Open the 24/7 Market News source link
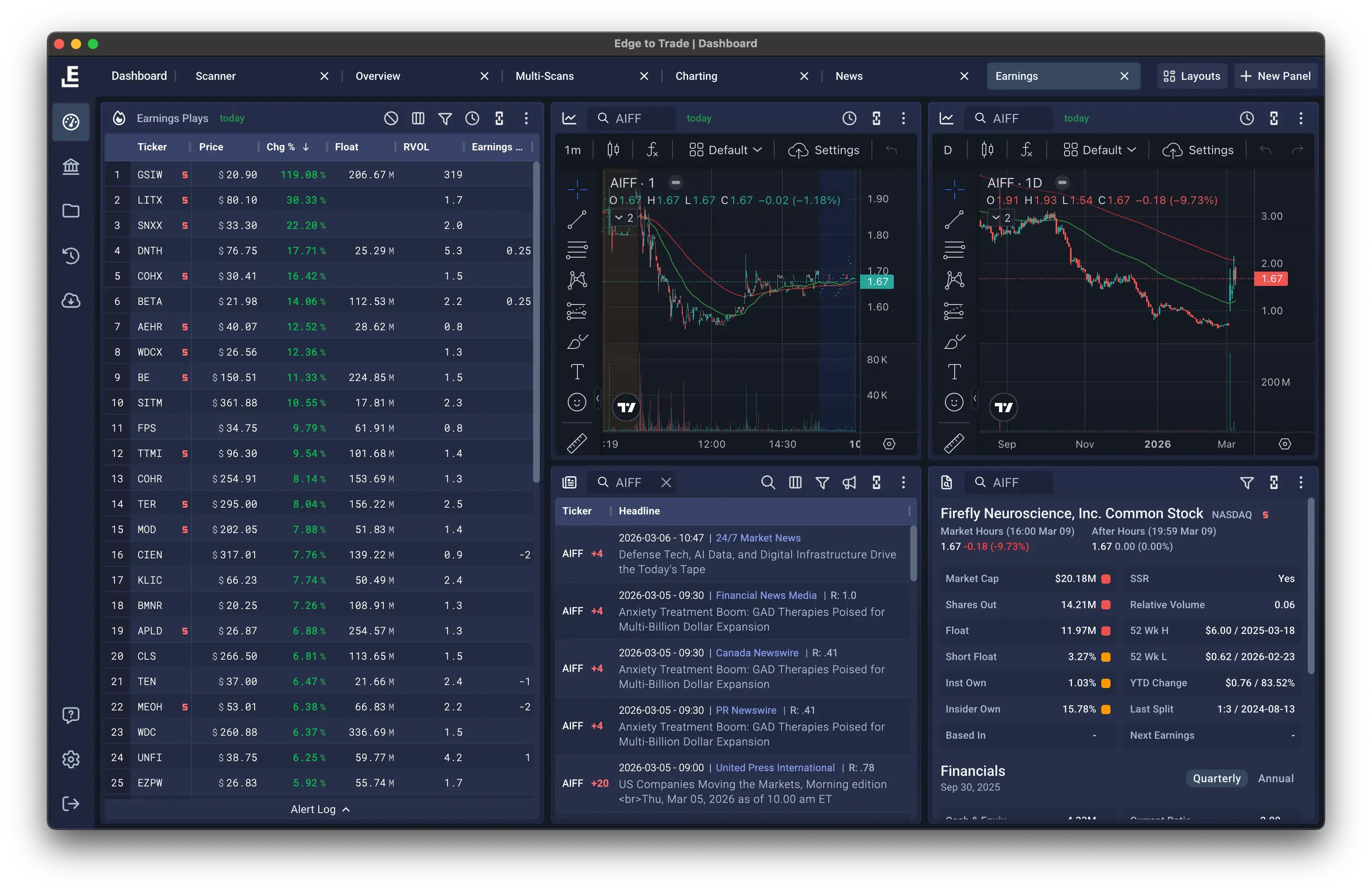Viewport: 1372px width, 892px height. tap(757, 538)
